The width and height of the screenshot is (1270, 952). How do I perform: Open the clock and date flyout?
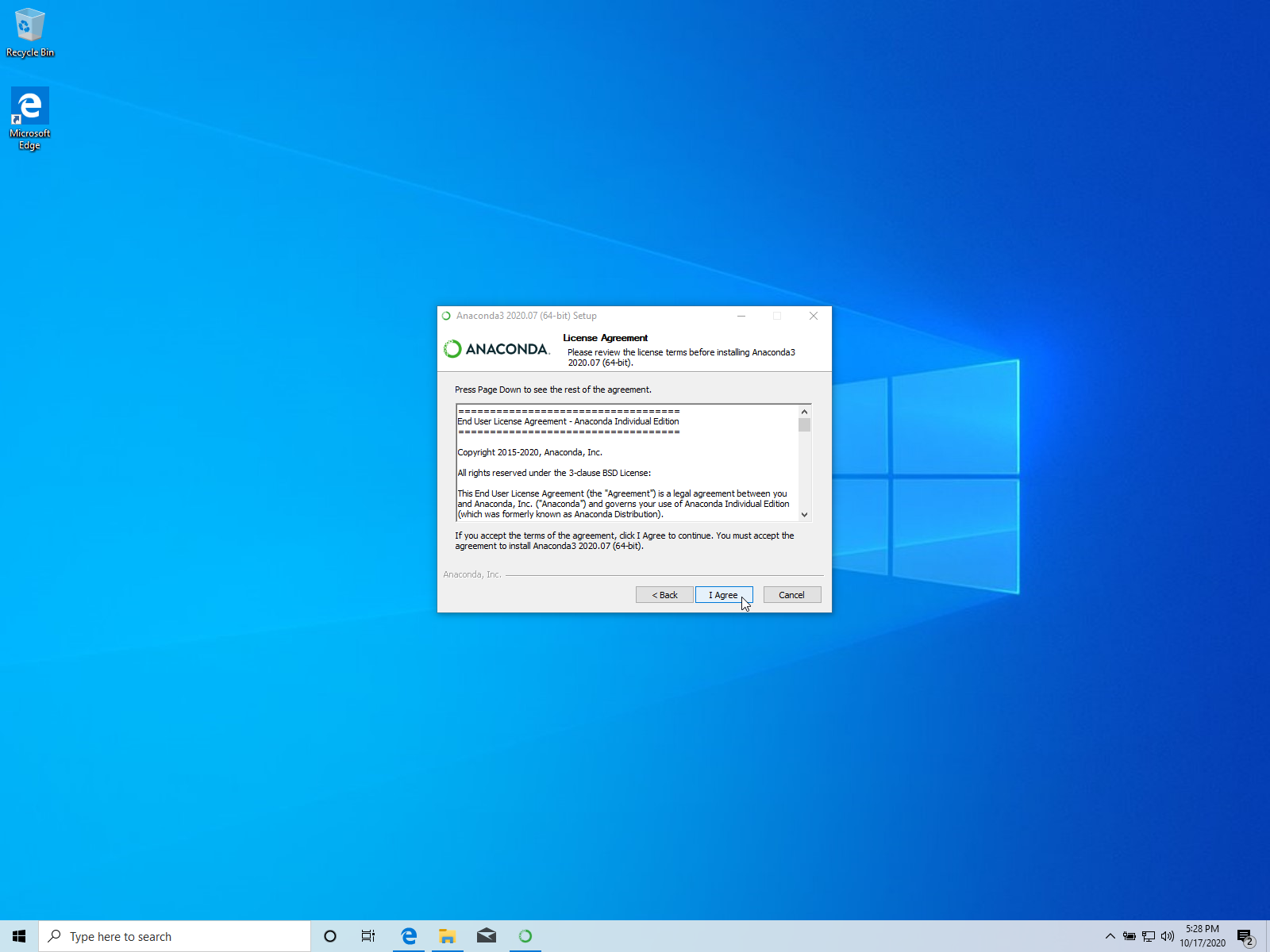(1203, 936)
